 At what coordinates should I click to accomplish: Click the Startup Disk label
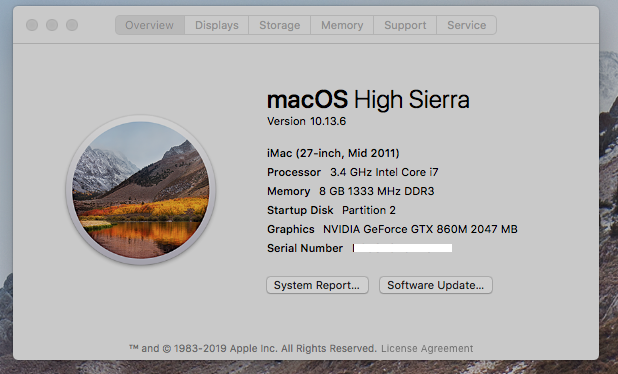pyautogui.click(x=300, y=210)
